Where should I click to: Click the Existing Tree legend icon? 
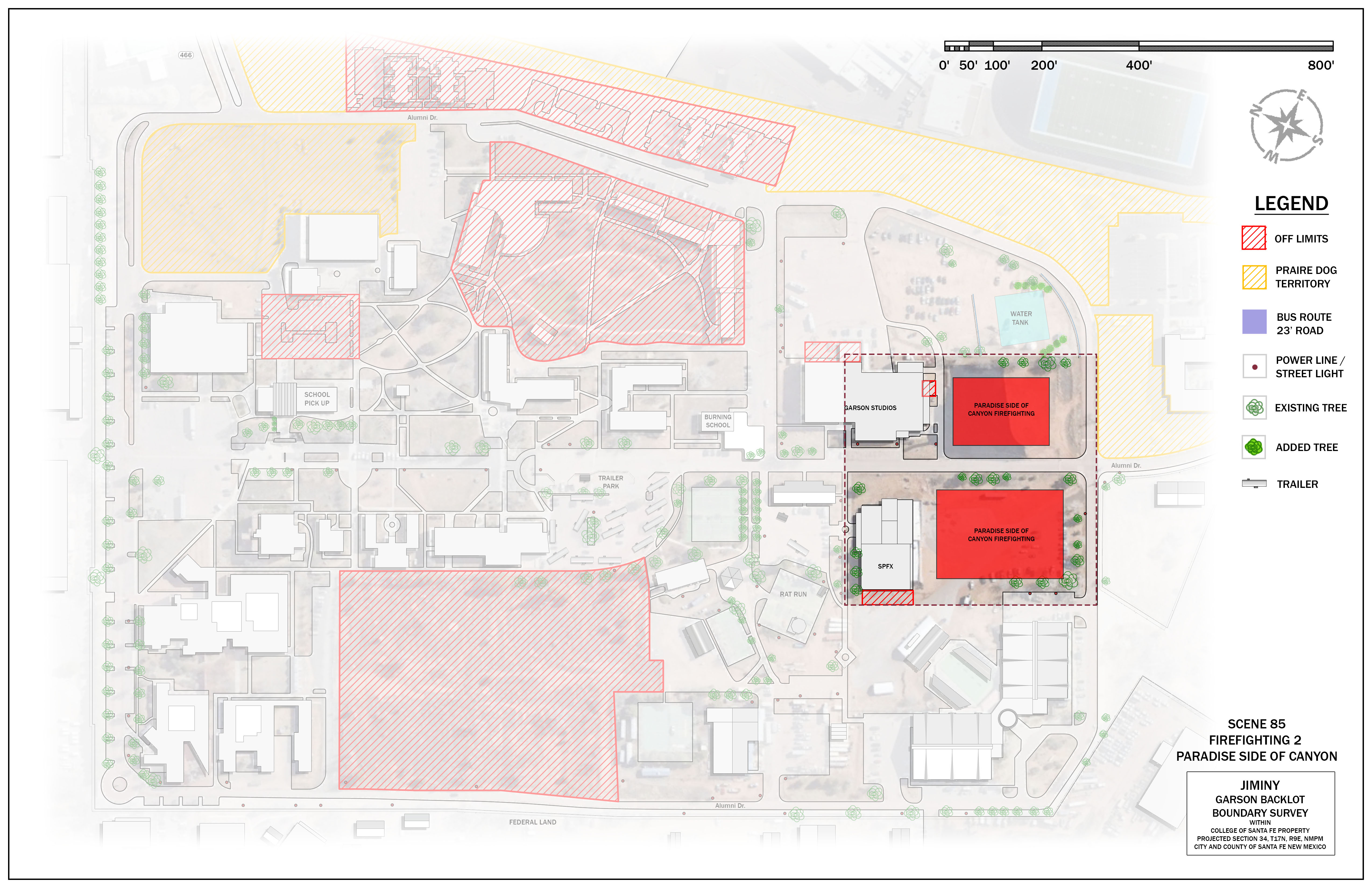pos(1254,408)
